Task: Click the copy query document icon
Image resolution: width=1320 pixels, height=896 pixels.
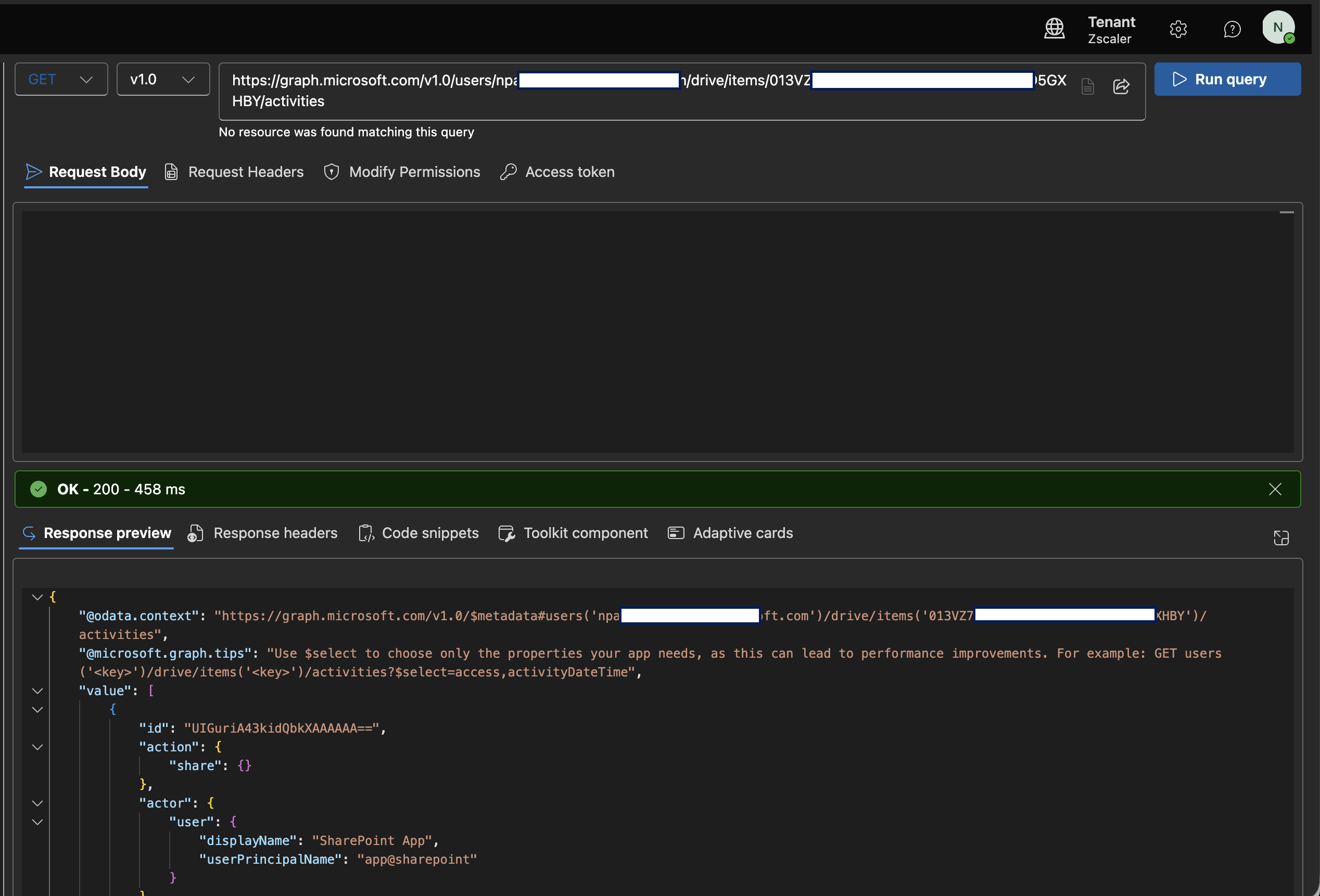Action: tap(1087, 86)
